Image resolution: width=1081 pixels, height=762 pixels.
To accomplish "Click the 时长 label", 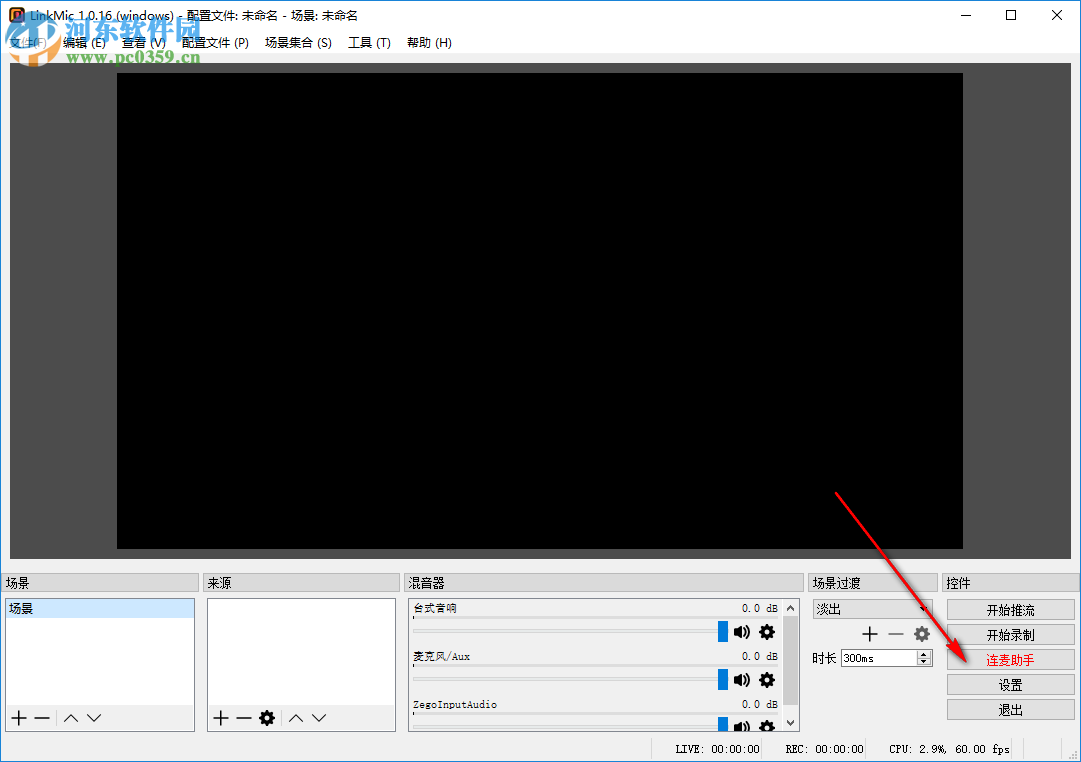I will 825,658.
